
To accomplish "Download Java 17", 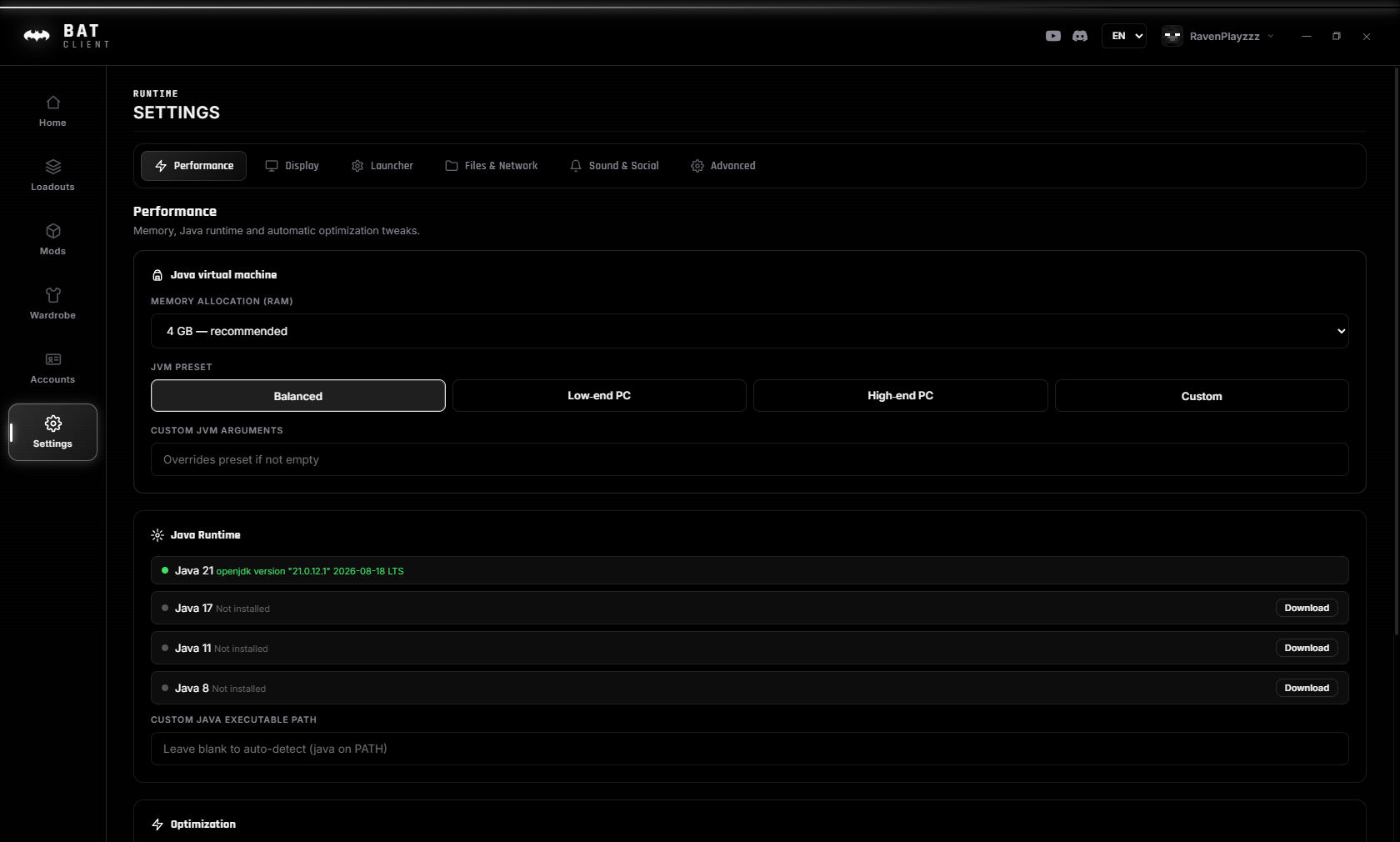I will coord(1307,608).
